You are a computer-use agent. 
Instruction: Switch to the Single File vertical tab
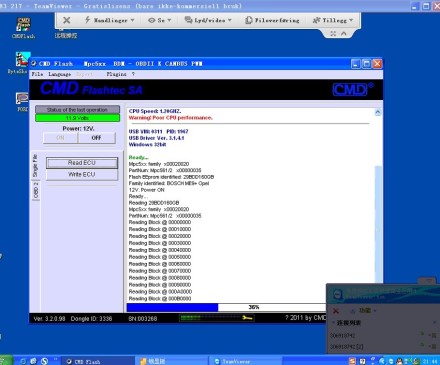pyautogui.click(x=35, y=166)
